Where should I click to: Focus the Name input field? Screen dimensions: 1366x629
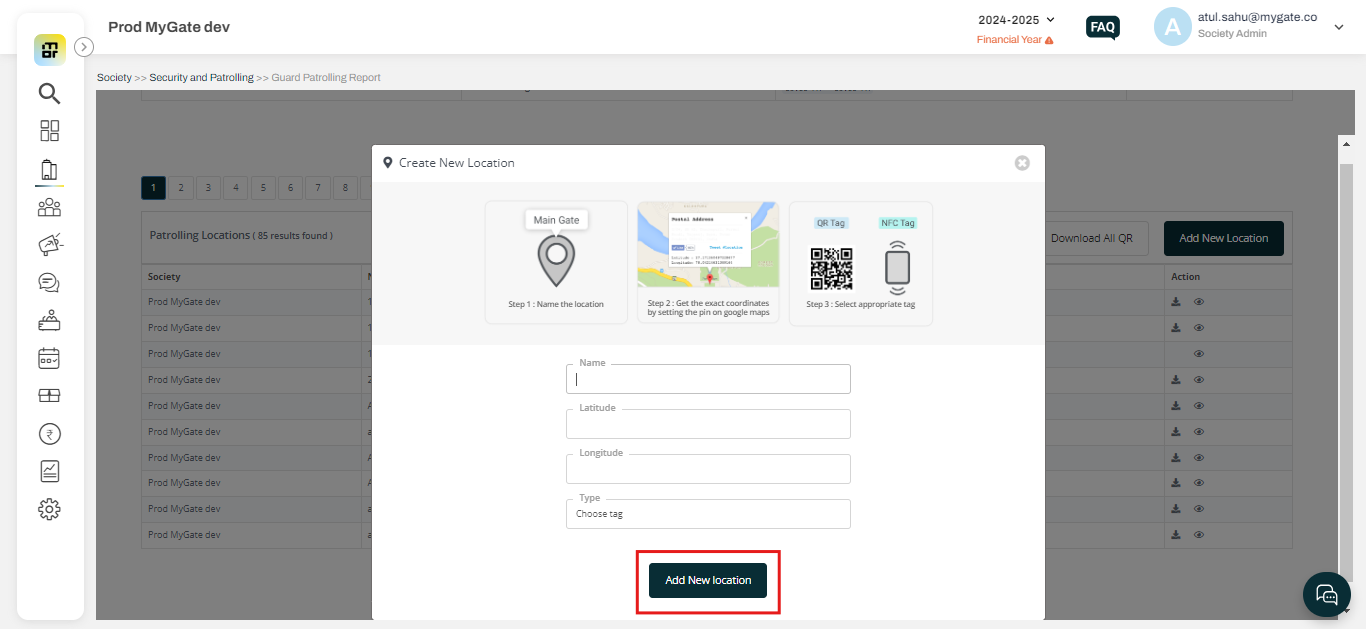click(x=708, y=379)
